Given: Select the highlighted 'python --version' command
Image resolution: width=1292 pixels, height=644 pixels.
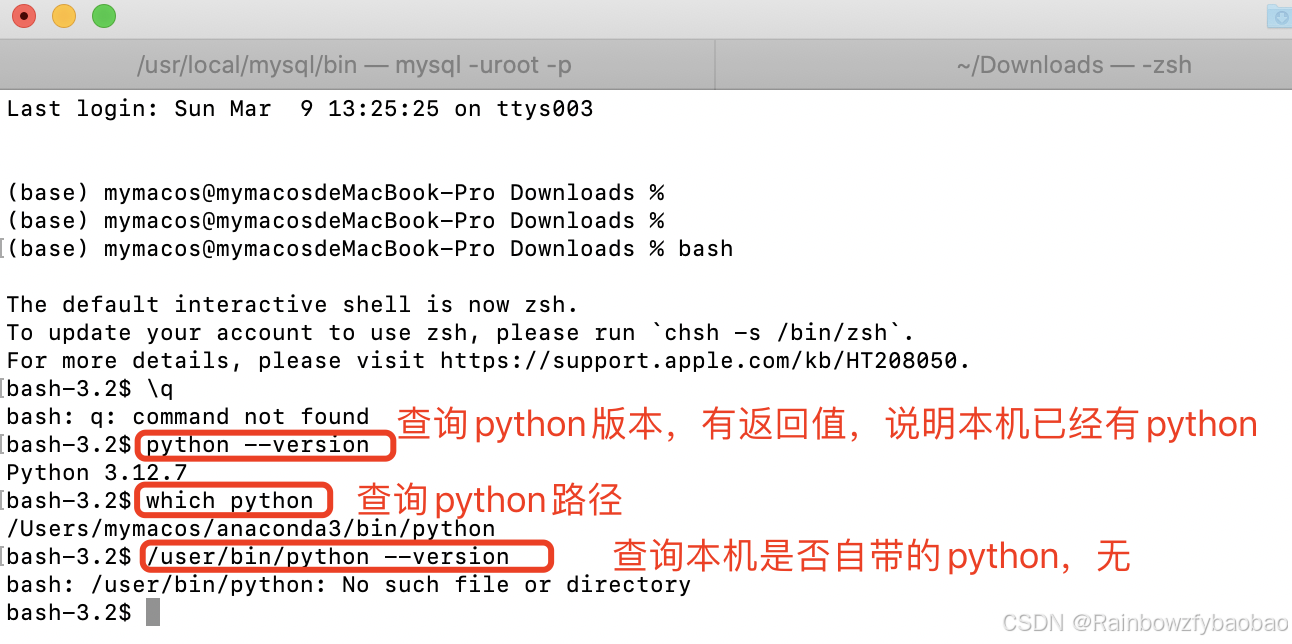Looking at the screenshot, I should coord(263,445).
